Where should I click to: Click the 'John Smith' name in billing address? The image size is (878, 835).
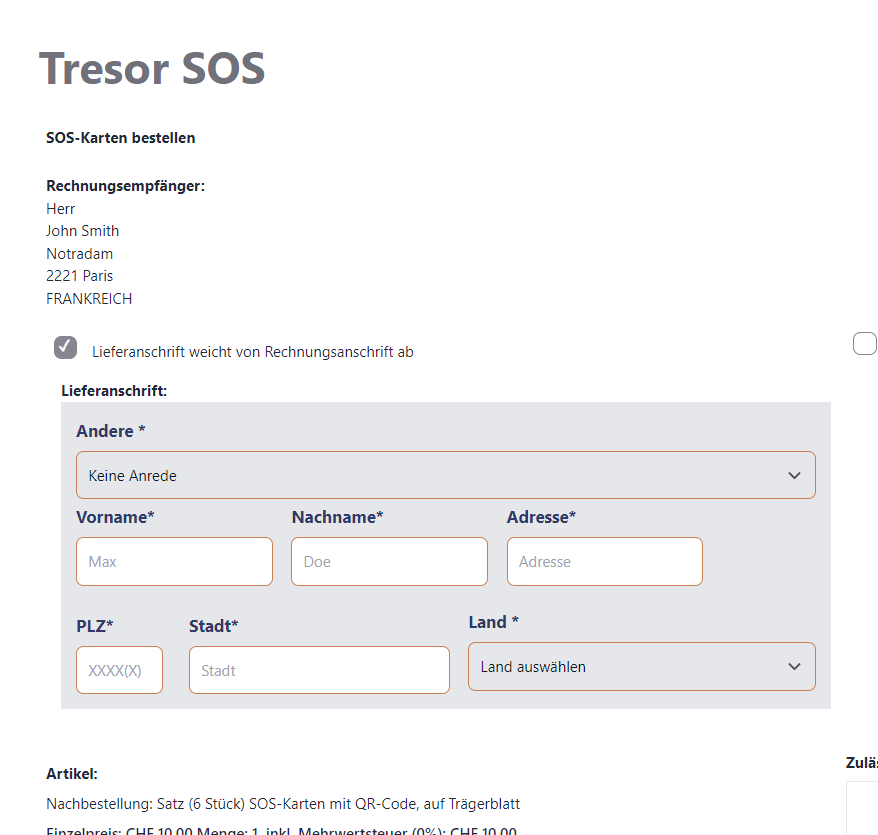click(x=83, y=231)
